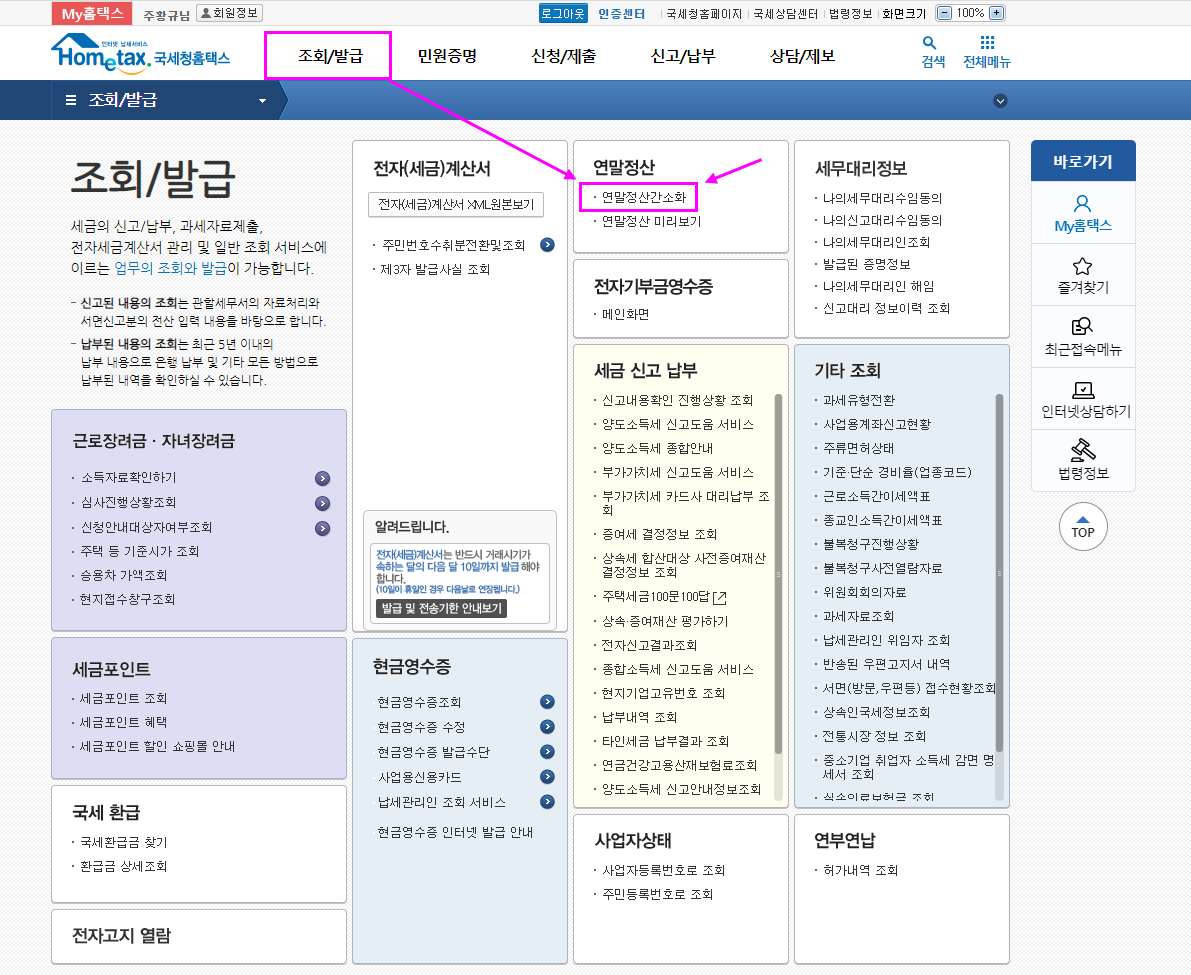The height and width of the screenshot is (975, 1191).
Task: Select 신고/납부 main menu
Action: coord(683,56)
